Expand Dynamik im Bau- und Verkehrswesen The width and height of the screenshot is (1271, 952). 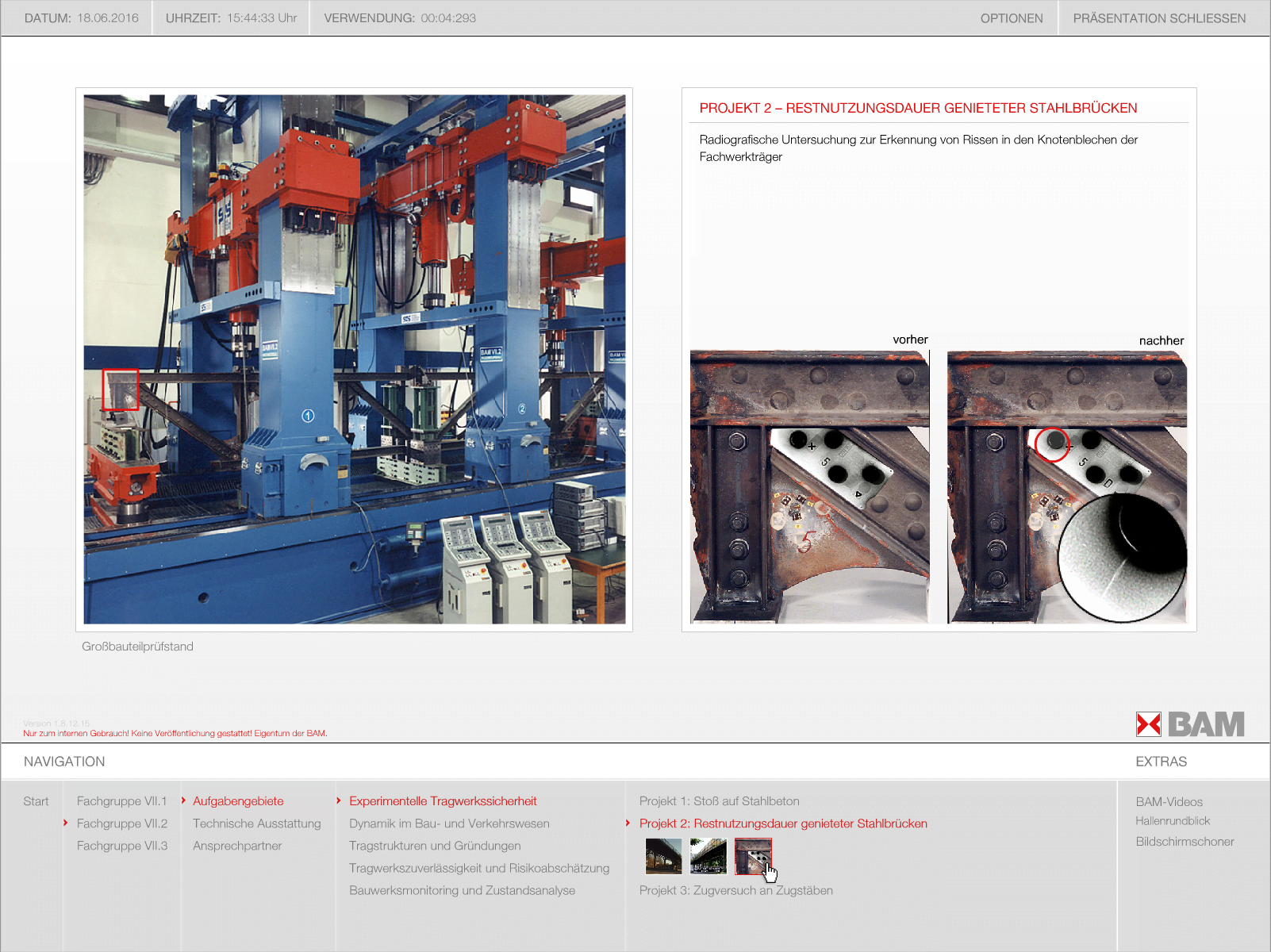449,823
